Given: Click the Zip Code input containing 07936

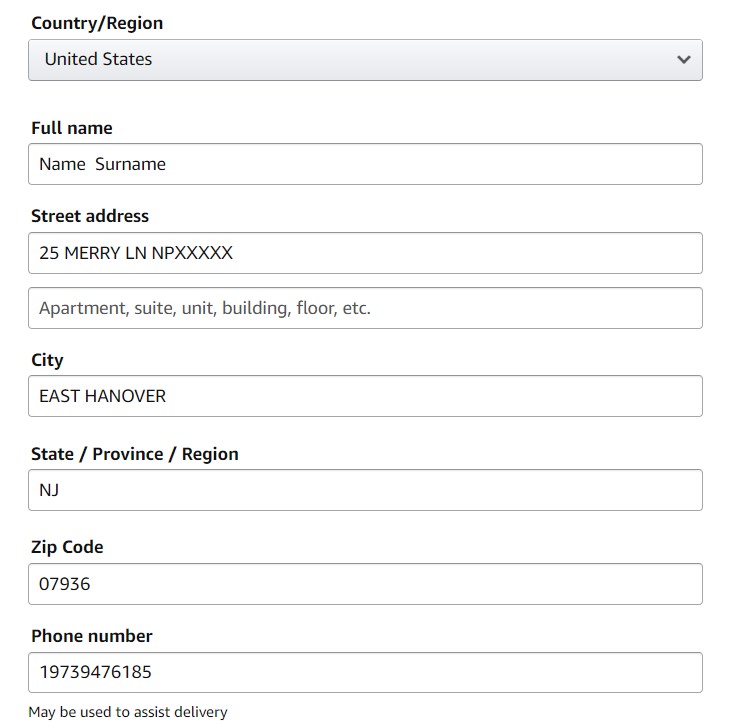Looking at the screenshot, I should tap(365, 584).
